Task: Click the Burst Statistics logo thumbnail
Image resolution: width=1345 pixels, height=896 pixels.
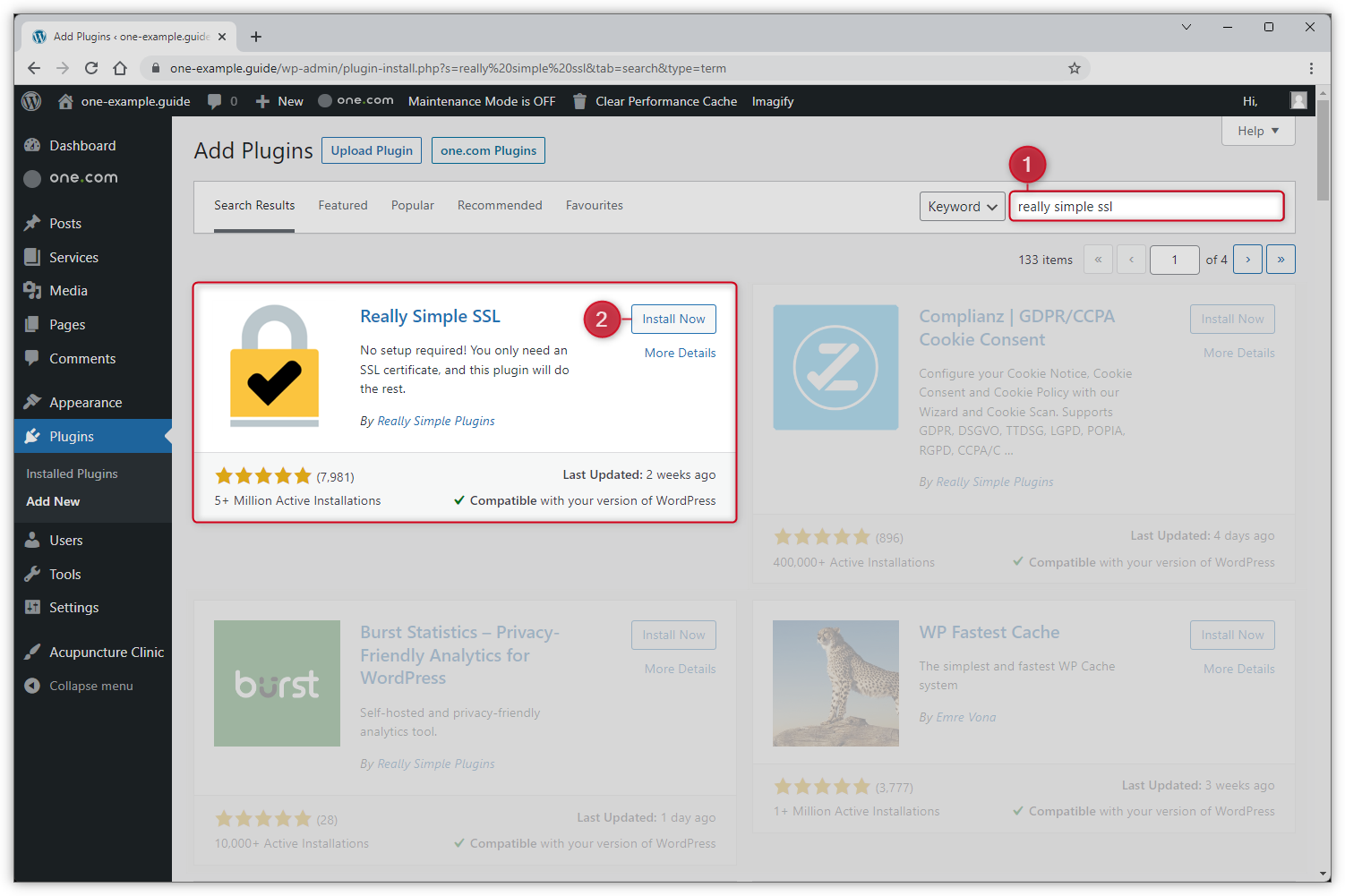Action: point(277,684)
